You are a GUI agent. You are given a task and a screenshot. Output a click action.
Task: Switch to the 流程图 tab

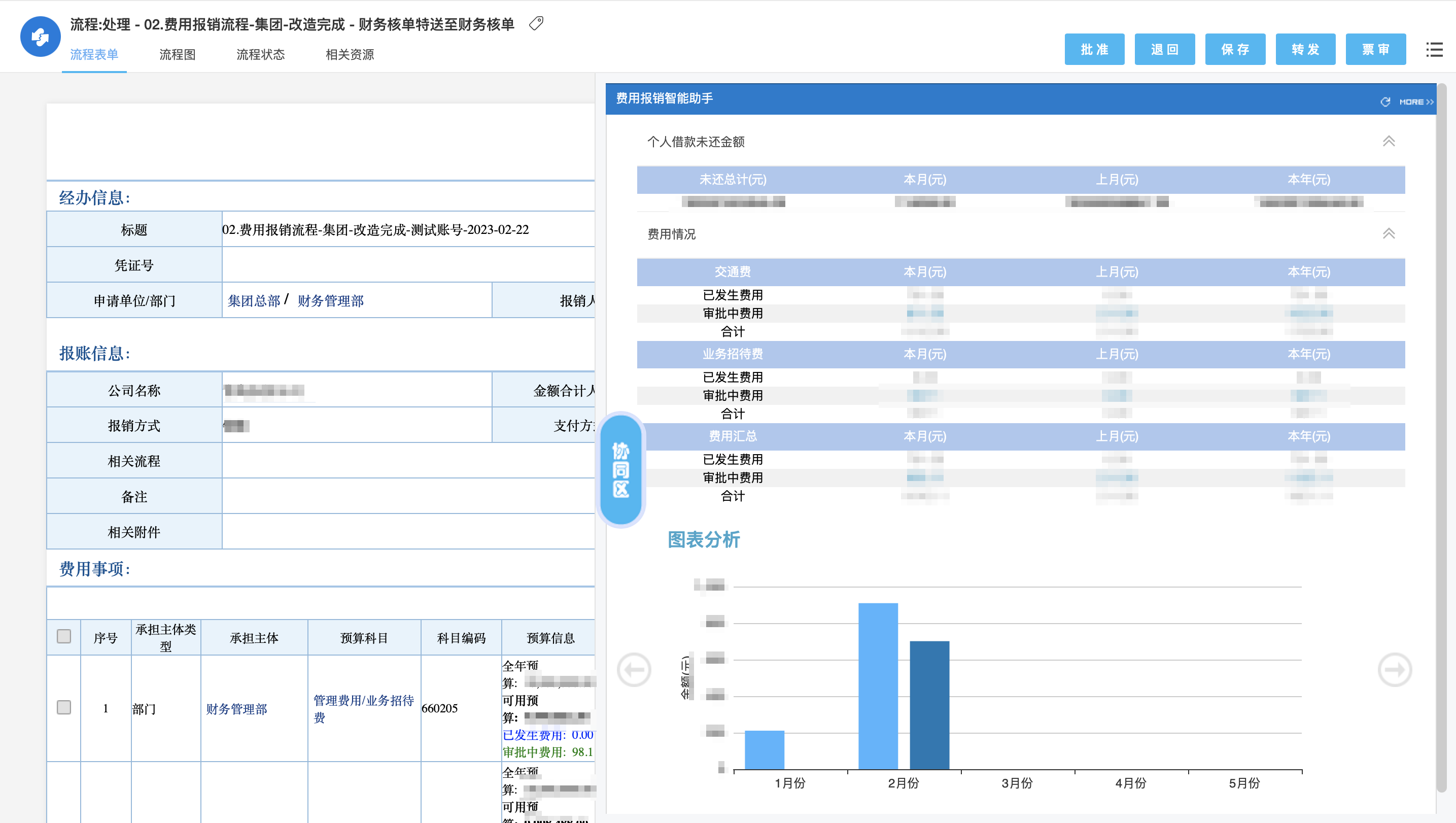178,54
